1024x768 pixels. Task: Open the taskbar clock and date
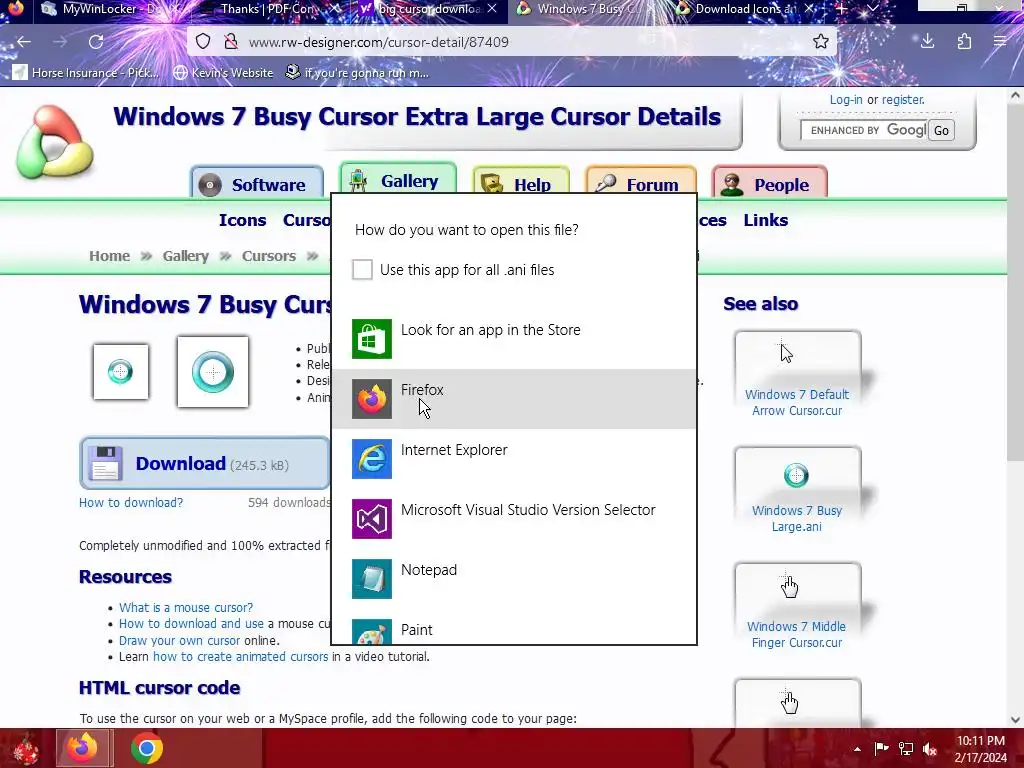(980, 748)
